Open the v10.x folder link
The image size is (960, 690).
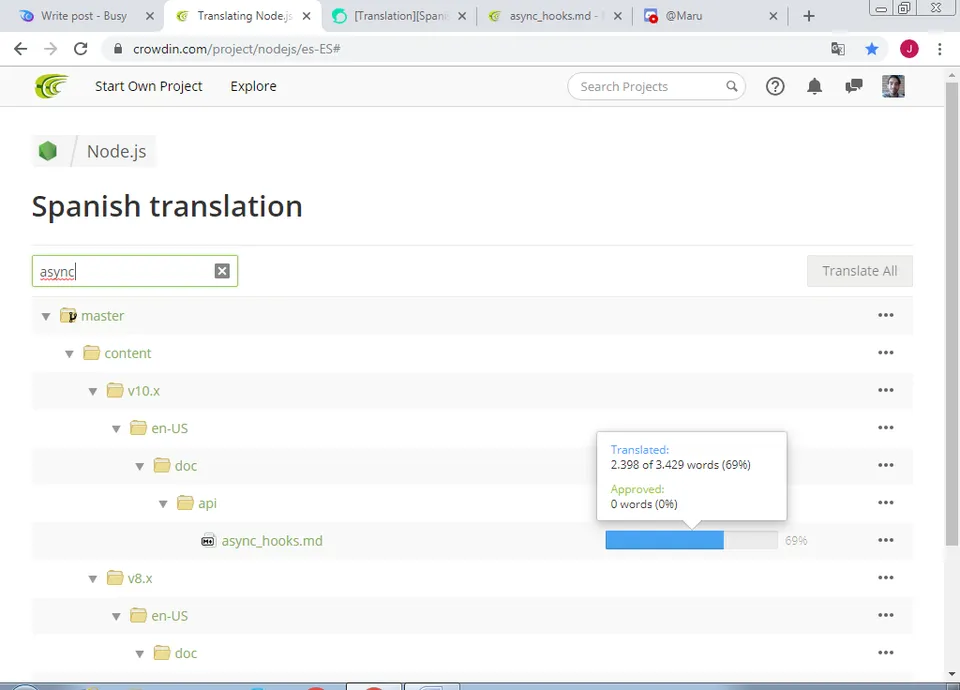[143, 391]
